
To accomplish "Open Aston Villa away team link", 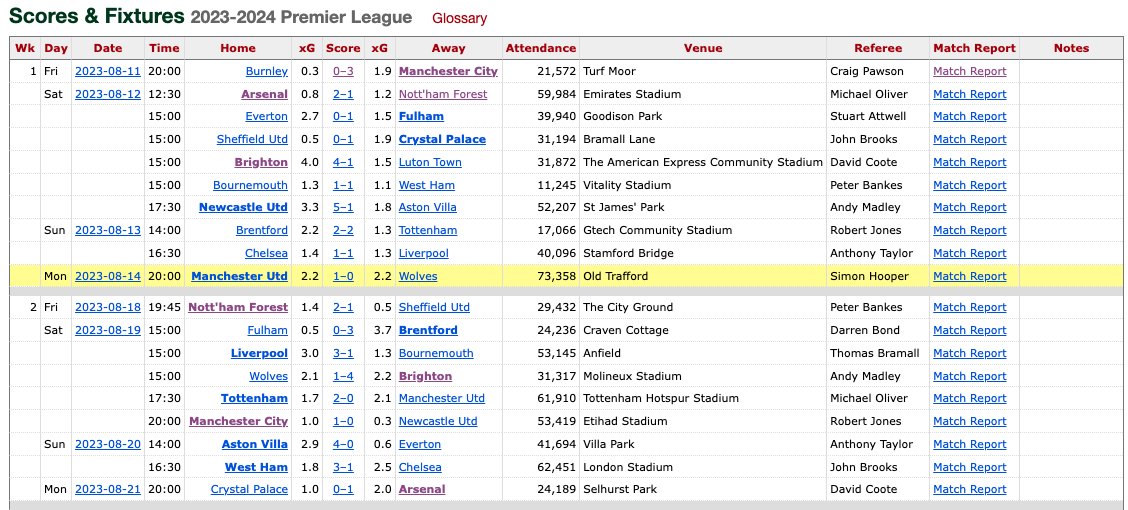I will pos(427,207).
